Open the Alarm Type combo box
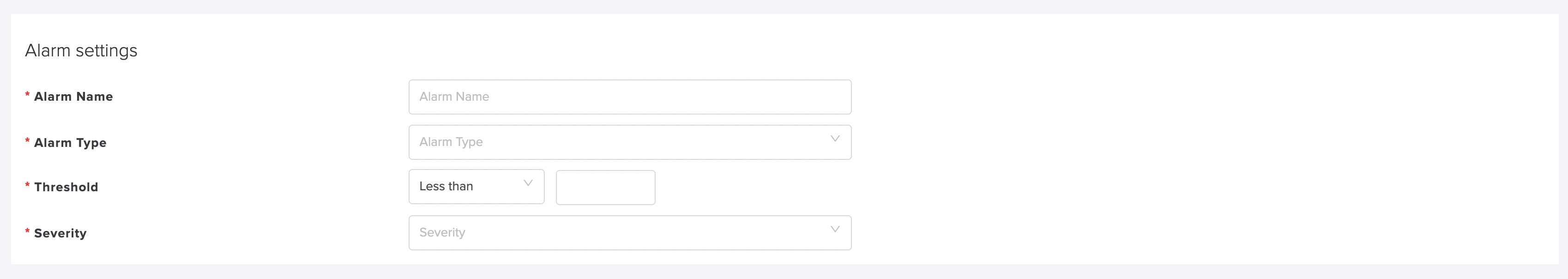Viewport: 1568px width, 279px height. [x=630, y=143]
